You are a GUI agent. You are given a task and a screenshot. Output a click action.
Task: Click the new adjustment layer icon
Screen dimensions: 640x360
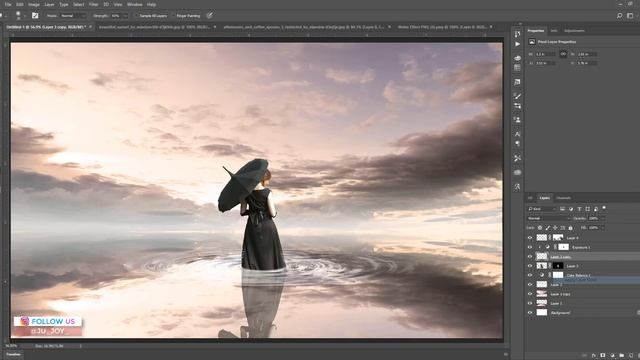tap(612, 356)
